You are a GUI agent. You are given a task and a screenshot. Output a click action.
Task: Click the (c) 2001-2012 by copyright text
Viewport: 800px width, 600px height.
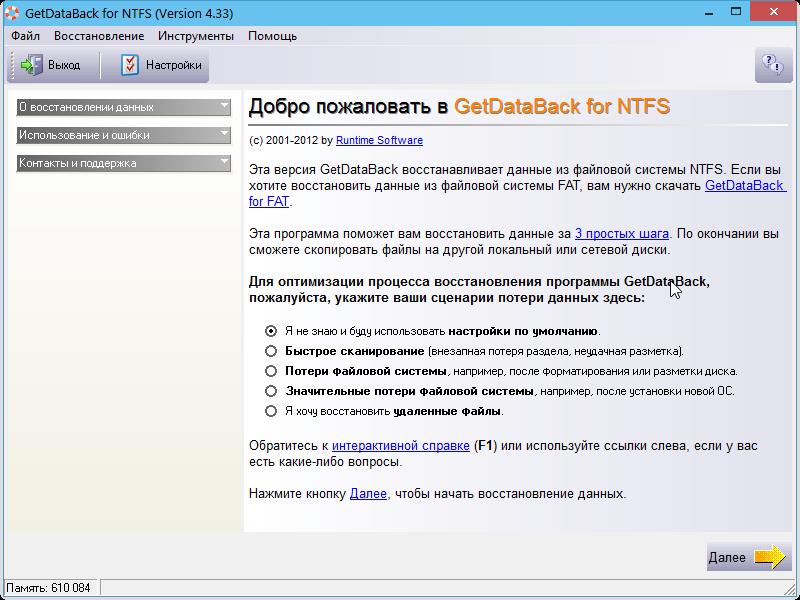(x=291, y=140)
